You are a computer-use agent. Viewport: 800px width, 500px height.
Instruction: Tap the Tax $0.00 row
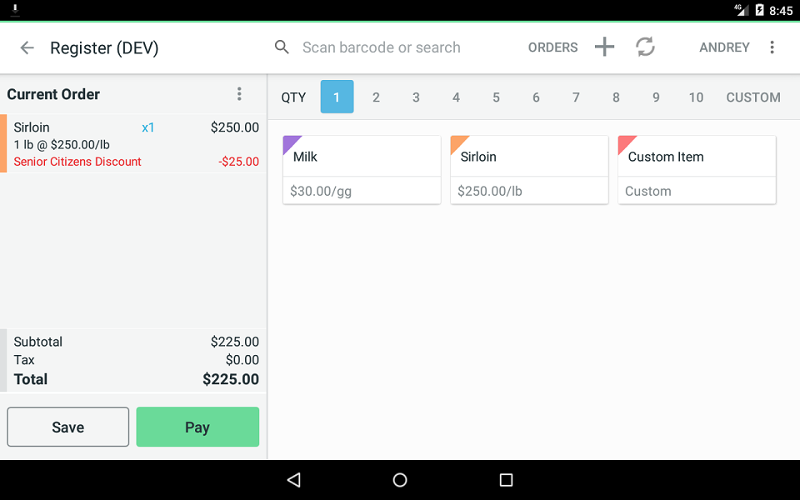[136, 360]
